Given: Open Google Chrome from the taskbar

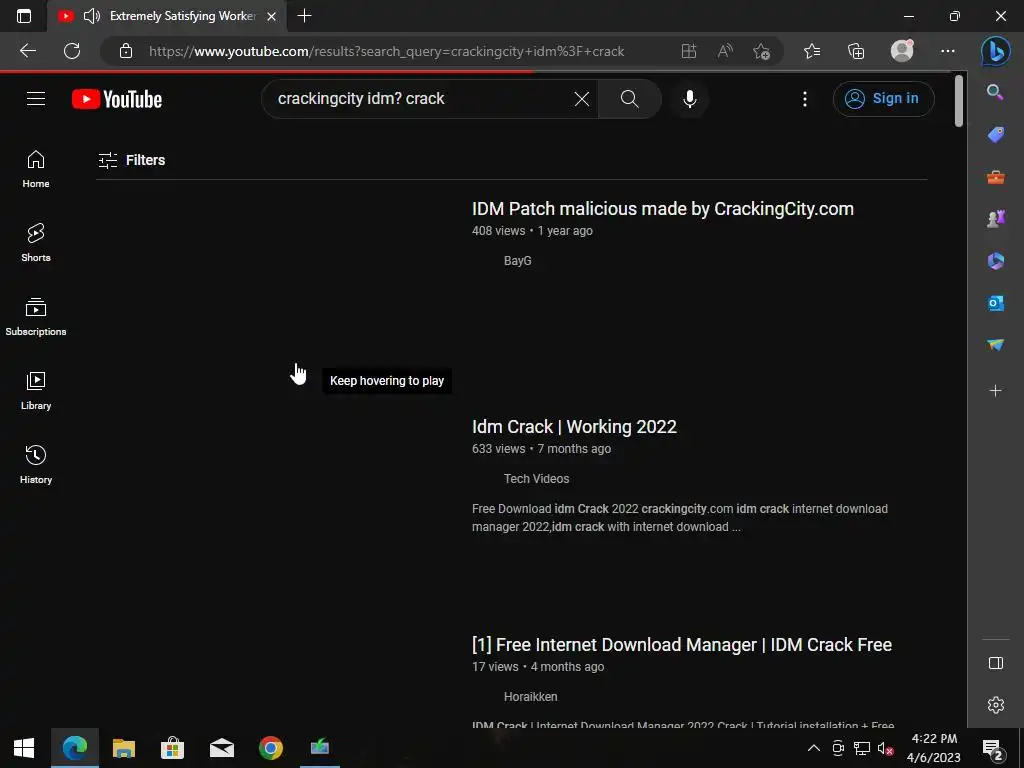Looking at the screenshot, I should 270,748.
